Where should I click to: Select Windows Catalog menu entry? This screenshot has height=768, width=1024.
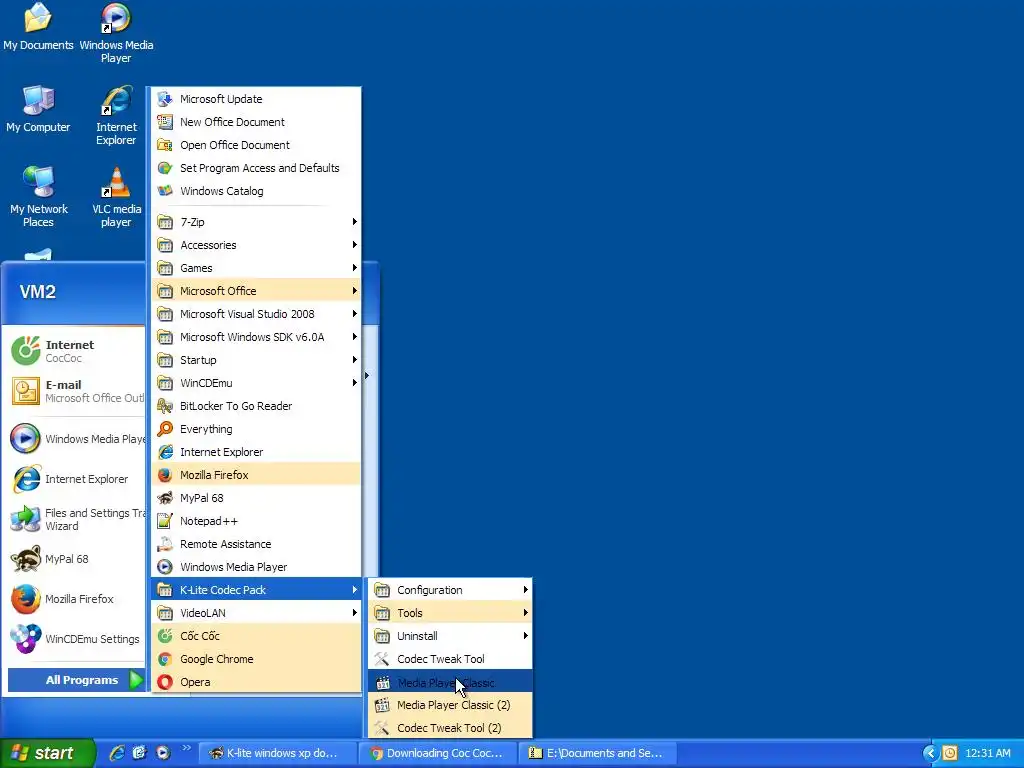(256, 191)
